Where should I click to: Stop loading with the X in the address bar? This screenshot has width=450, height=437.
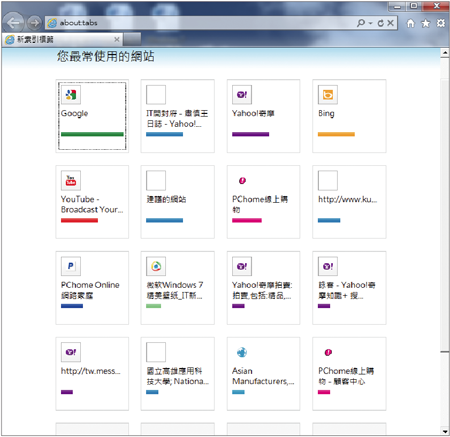[x=390, y=23]
